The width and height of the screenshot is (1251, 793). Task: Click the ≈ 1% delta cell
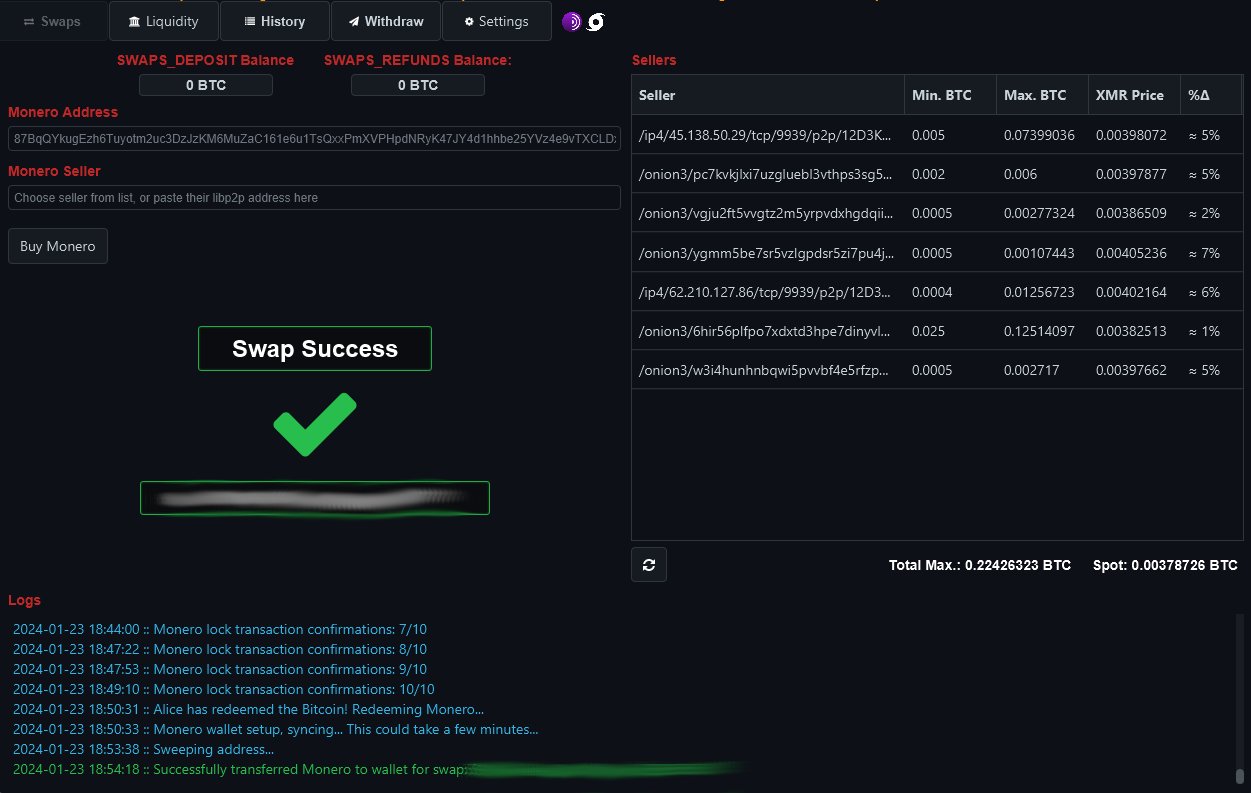tap(1204, 331)
